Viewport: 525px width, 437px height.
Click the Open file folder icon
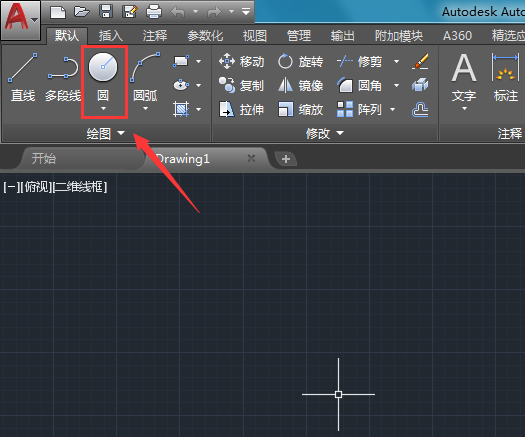click(x=82, y=12)
